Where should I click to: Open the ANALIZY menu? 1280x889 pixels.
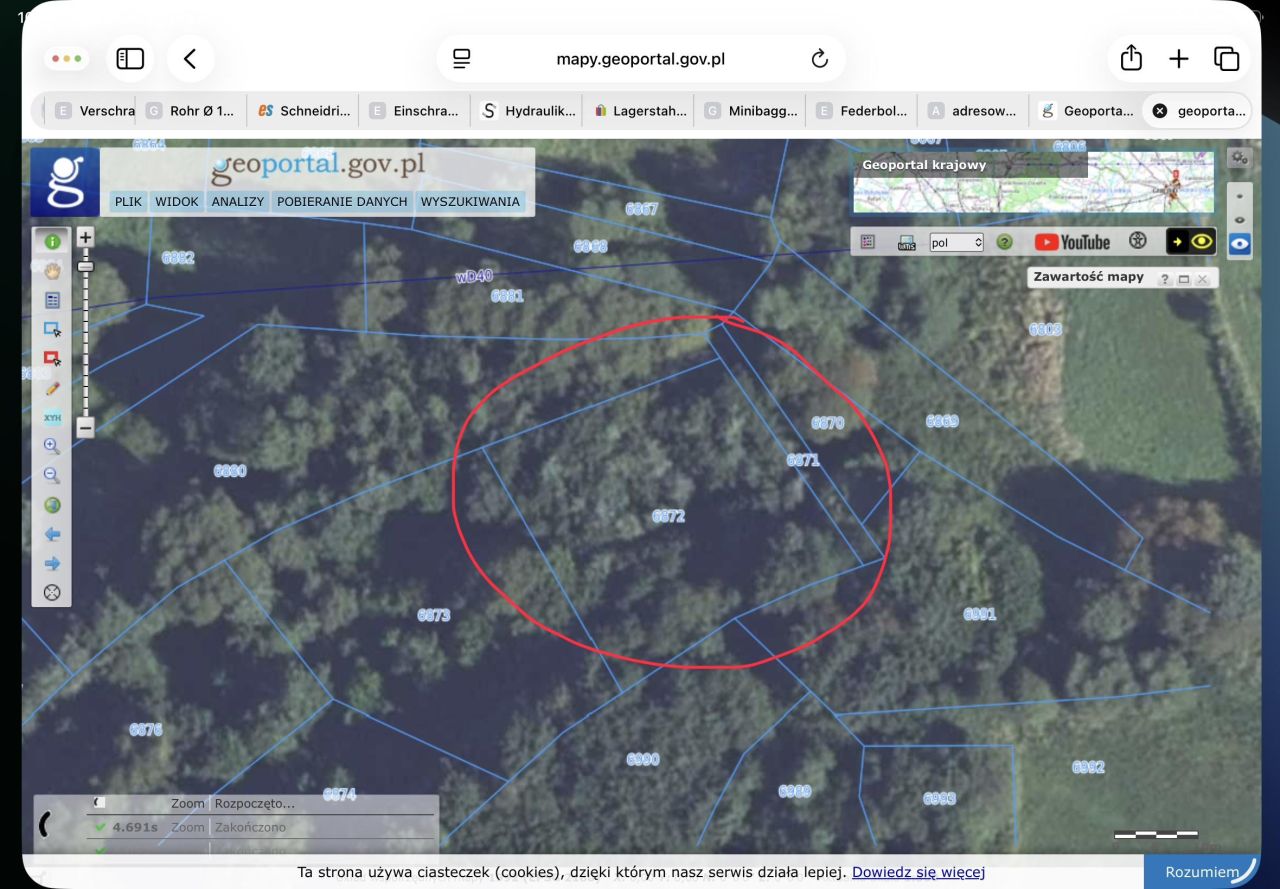238,201
